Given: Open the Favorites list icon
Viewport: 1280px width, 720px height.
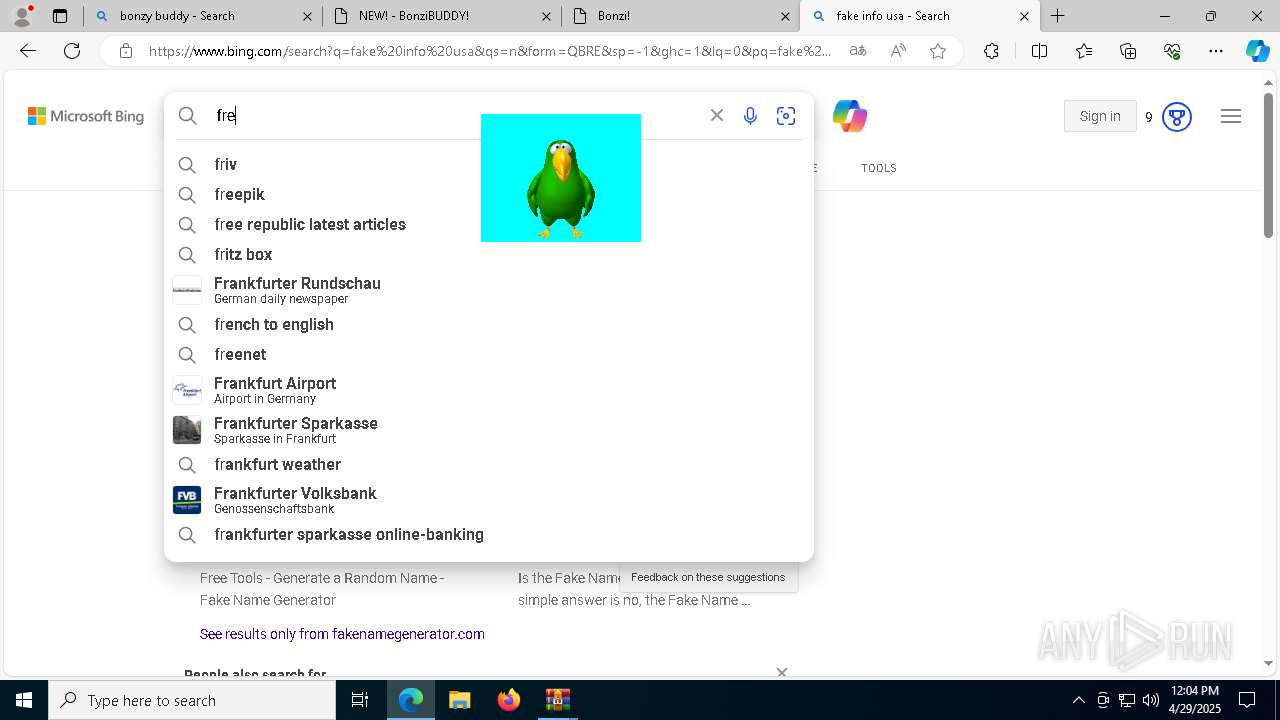Looking at the screenshot, I should tap(1084, 51).
